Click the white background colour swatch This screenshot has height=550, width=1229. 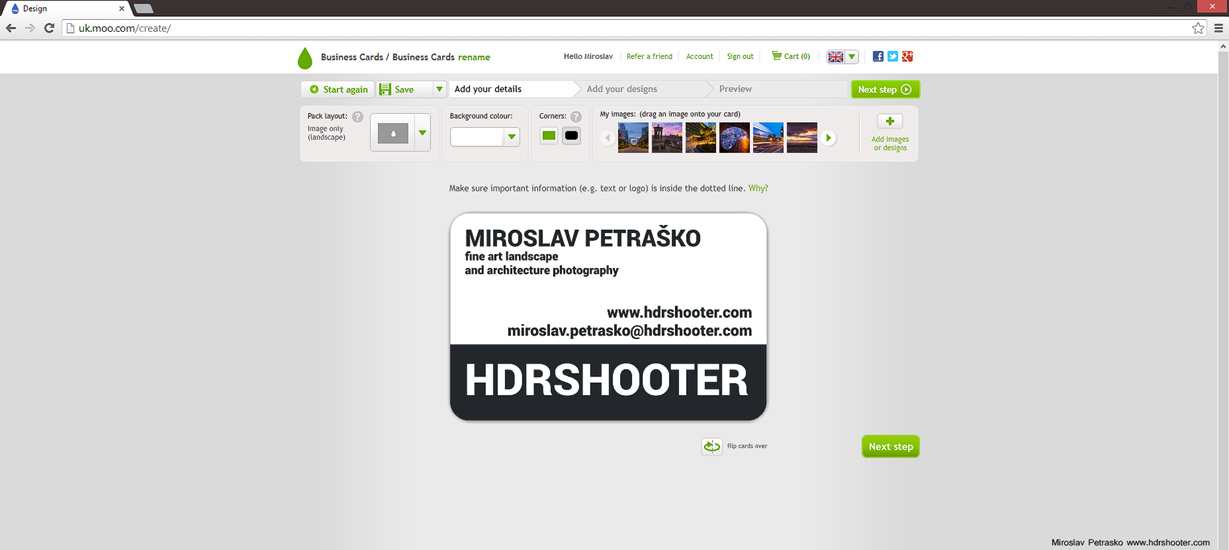click(478, 137)
